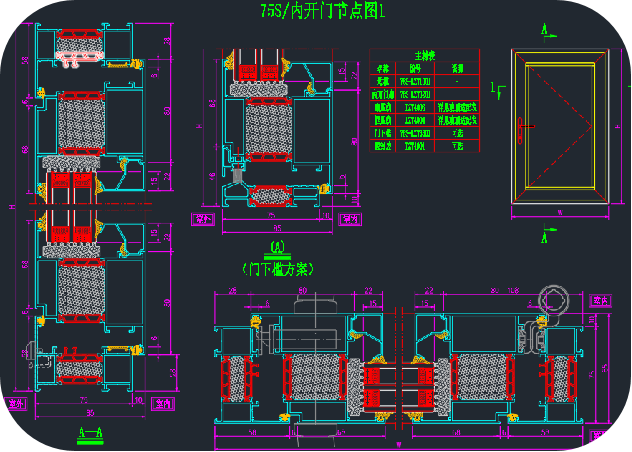The height and width of the screenshot is (452, 632).
Task: Select the grey threshold block in middle detail
Action: (x=236, y=174)
